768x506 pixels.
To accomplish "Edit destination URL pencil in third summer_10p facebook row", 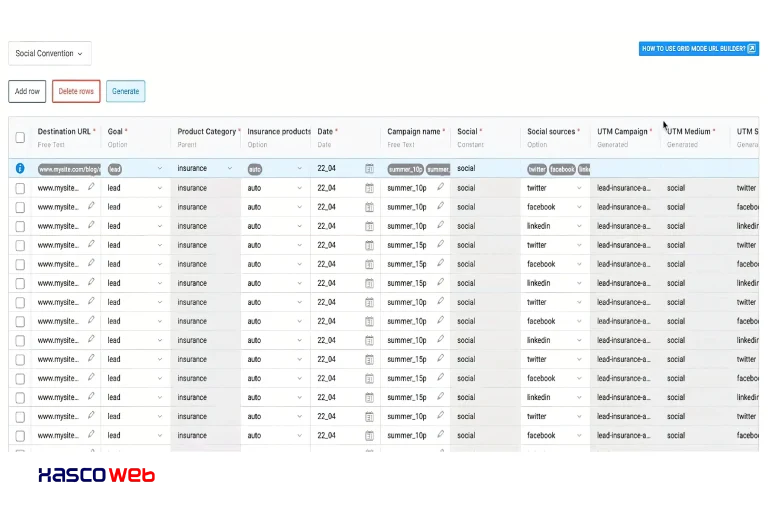I will (x=91, y=434).
